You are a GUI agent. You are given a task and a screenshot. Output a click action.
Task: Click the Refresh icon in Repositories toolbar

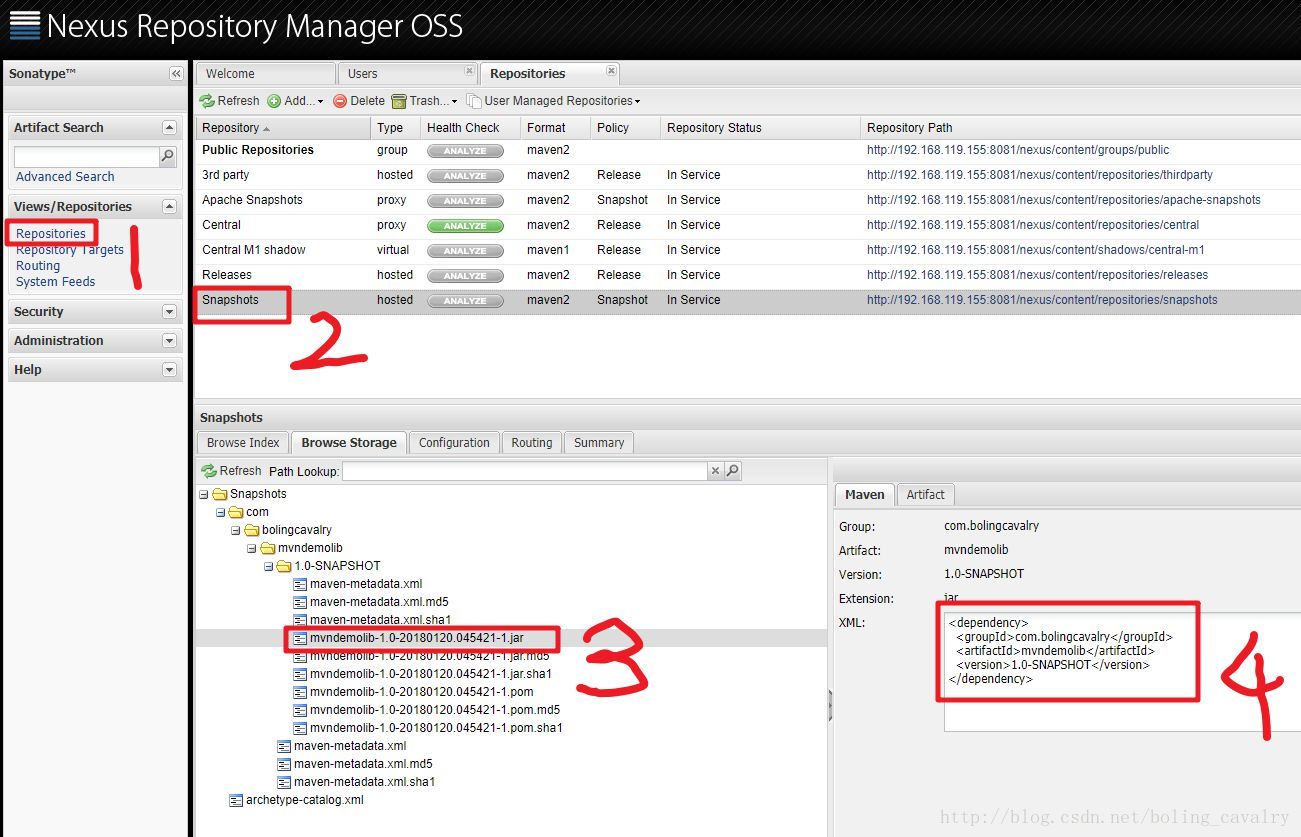click(207, 101)
